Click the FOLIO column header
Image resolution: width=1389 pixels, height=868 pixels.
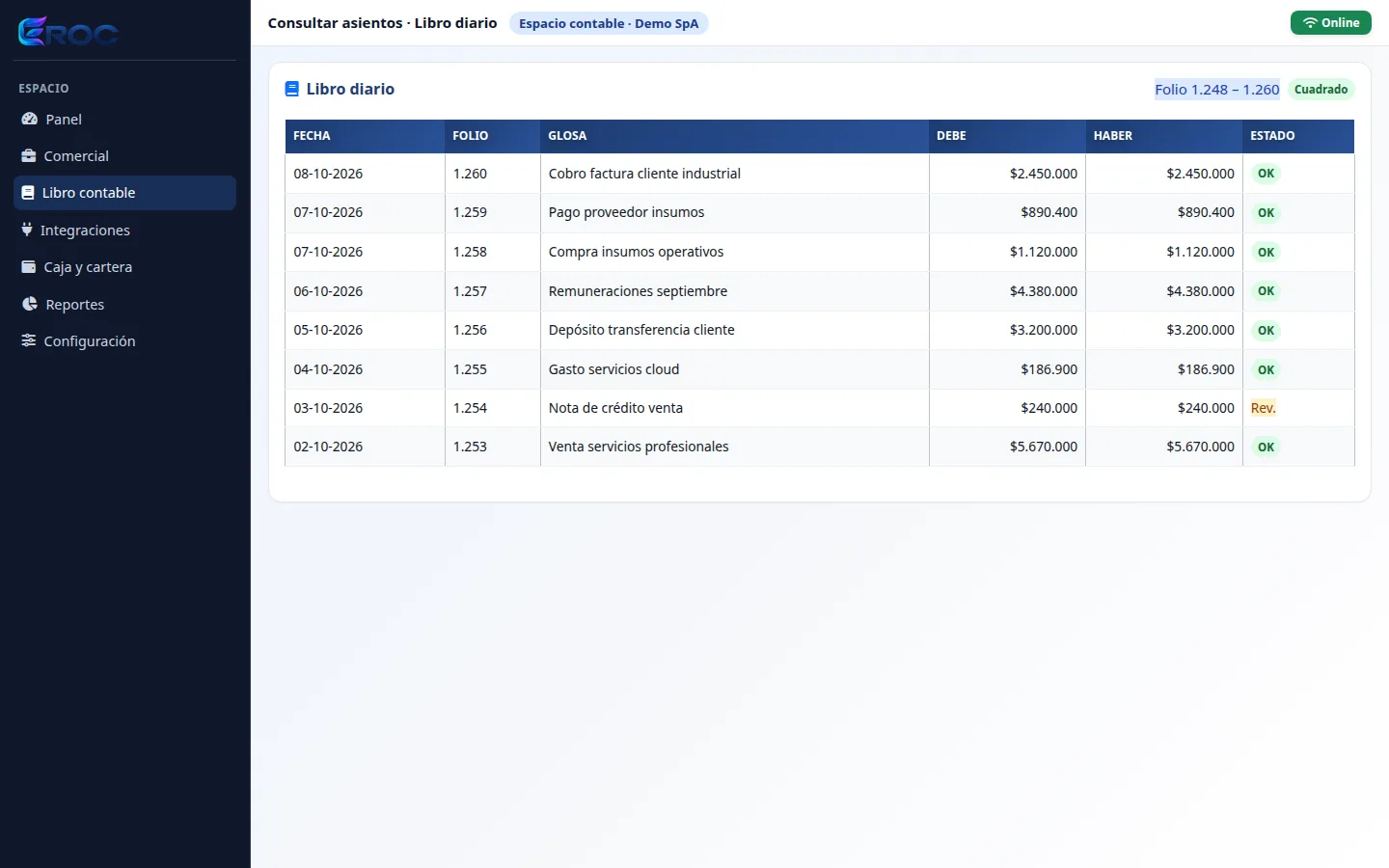tap(492, 136)
